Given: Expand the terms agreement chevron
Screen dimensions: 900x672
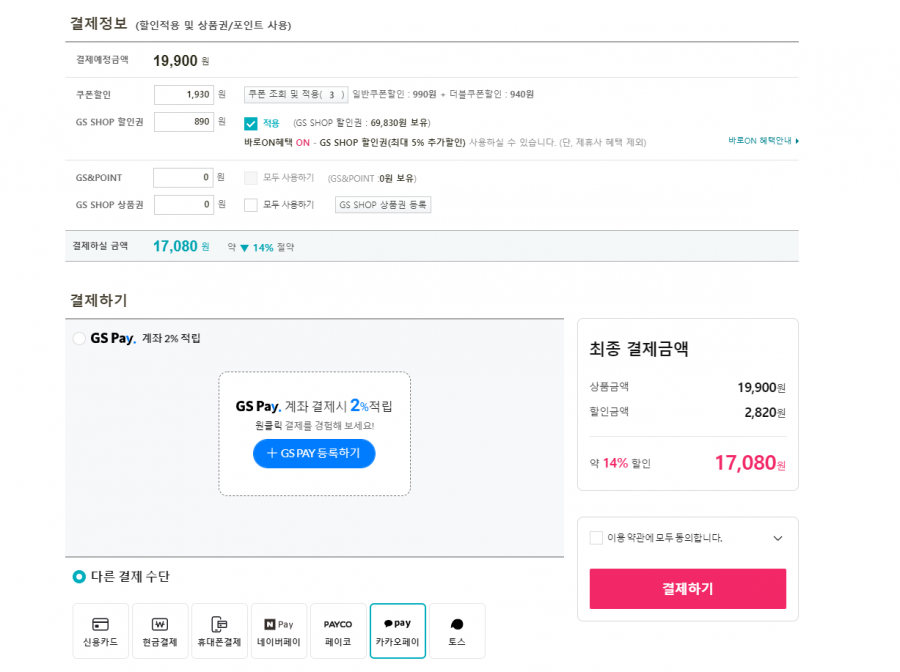Looking at the screenshot, I should pyautogui.click(x=778, y=538).
